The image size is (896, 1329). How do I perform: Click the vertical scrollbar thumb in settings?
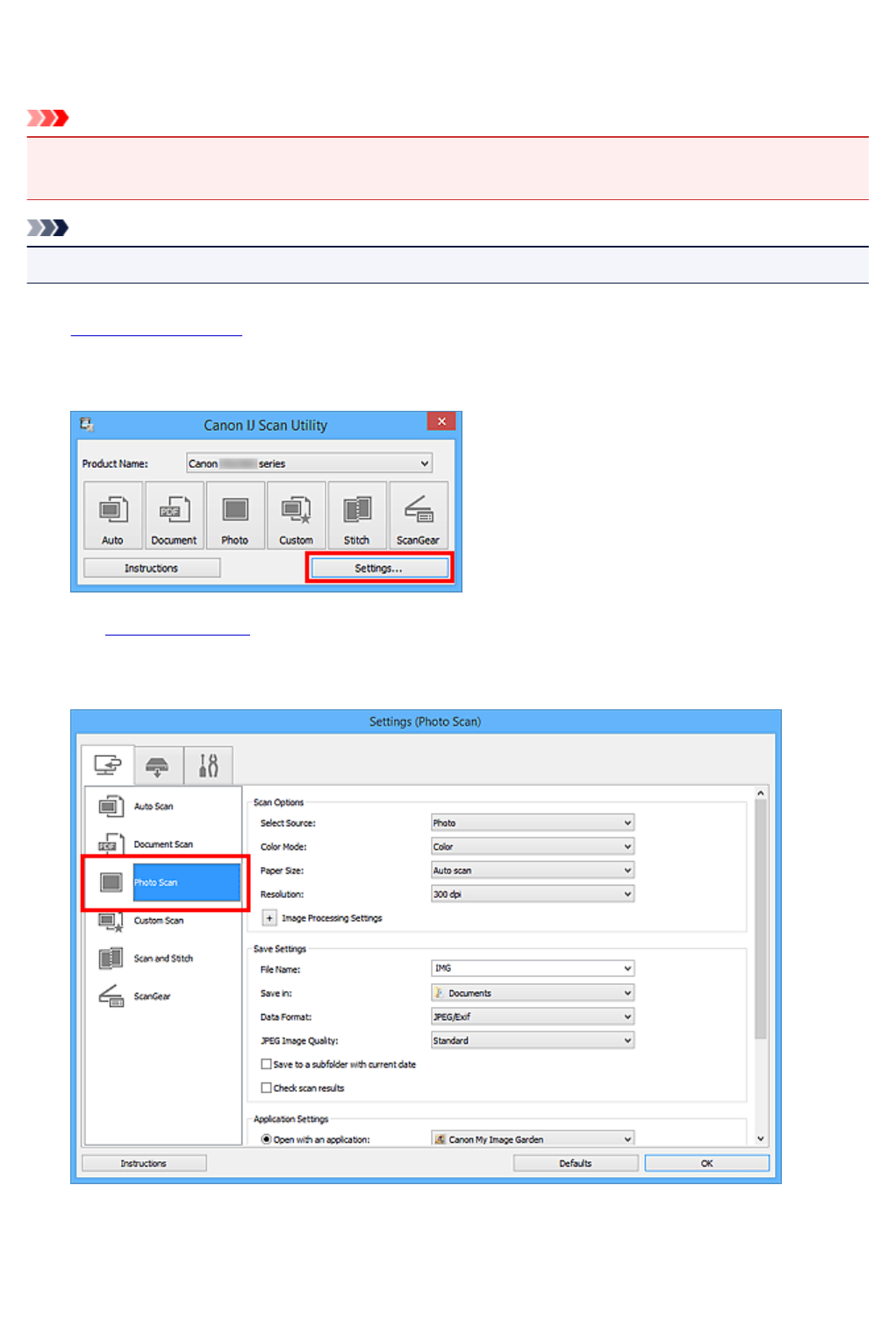pos(761,918)
